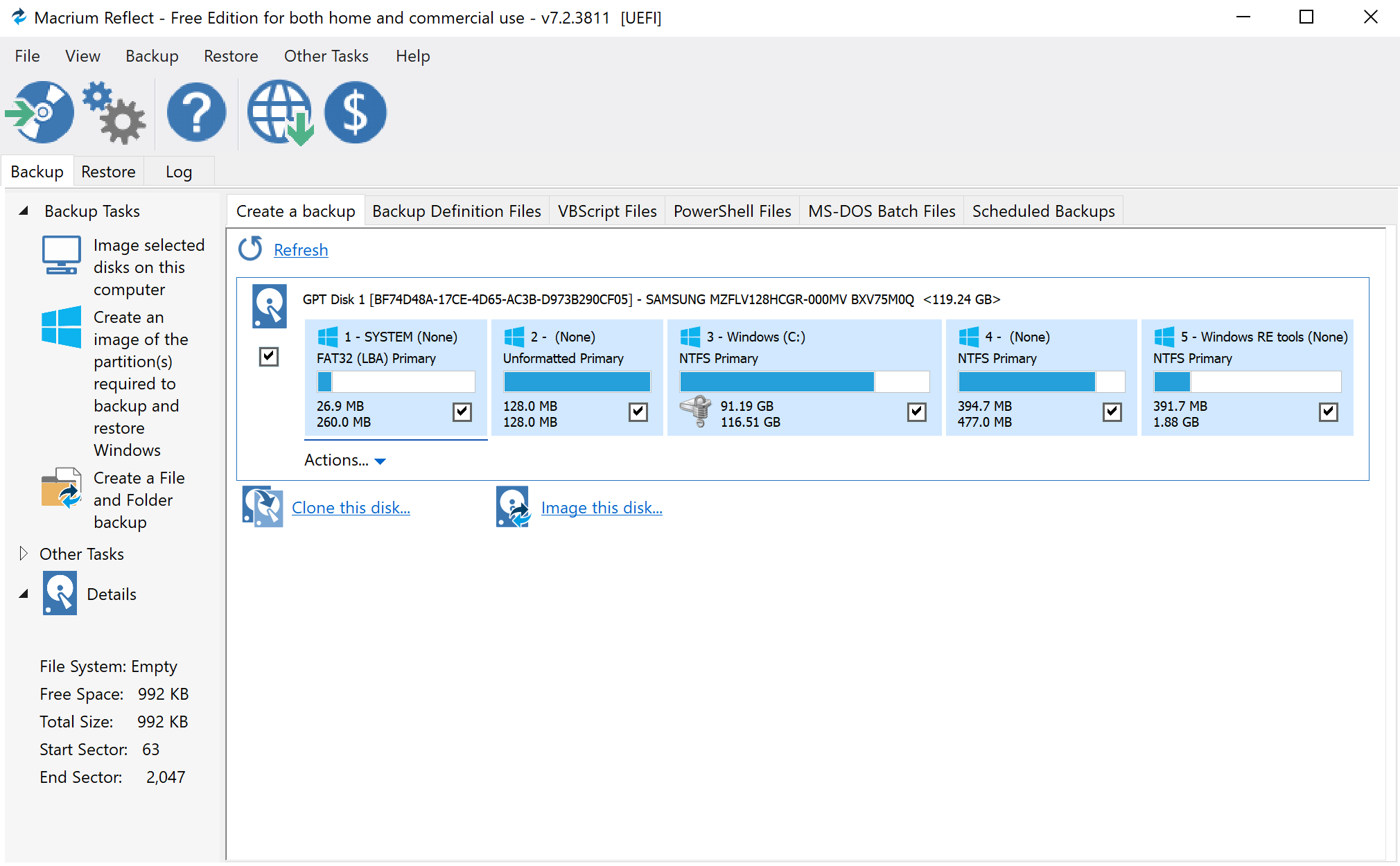1400x866 pixels.
Task: Click the Purchase dollar sign icon
Action: (356, 113)
